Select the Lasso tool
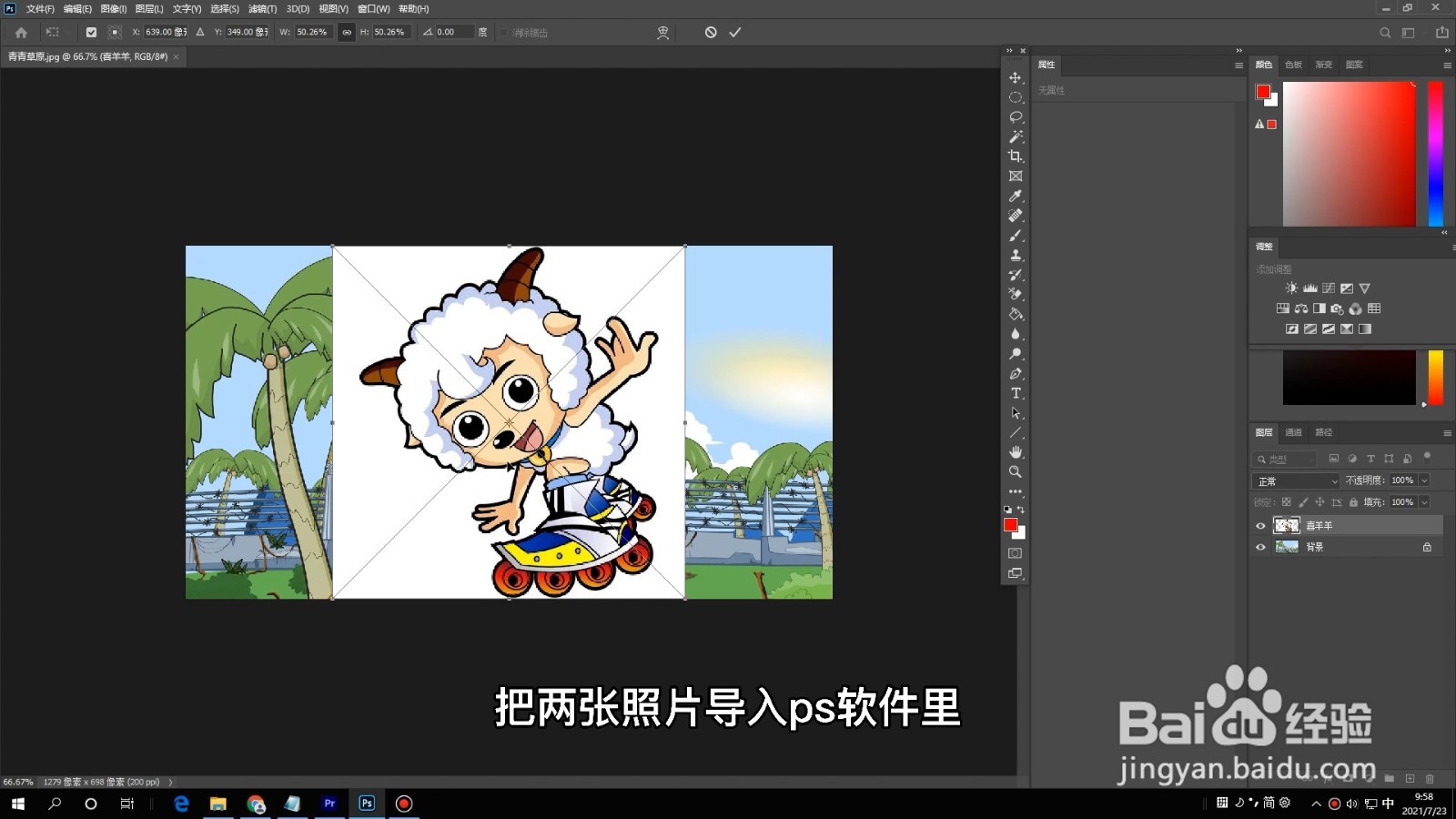The width and height of the screenshot is (1456, 819). (x=1016, y=117)
